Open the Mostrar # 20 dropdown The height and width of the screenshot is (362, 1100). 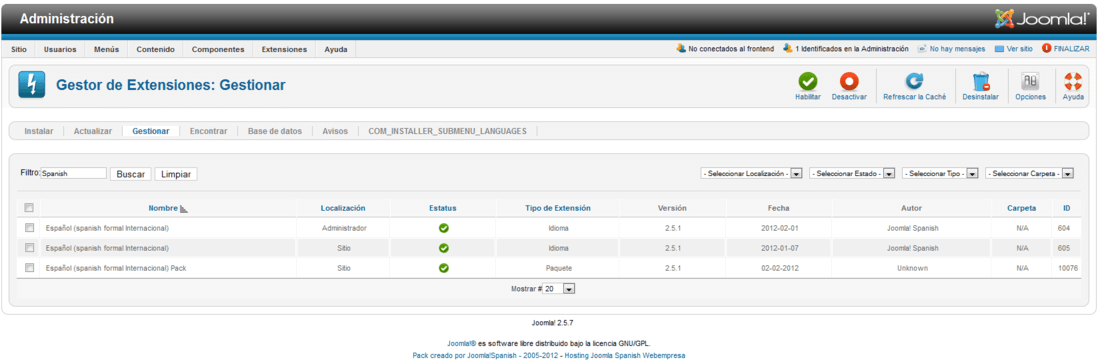tap(559, 288)
